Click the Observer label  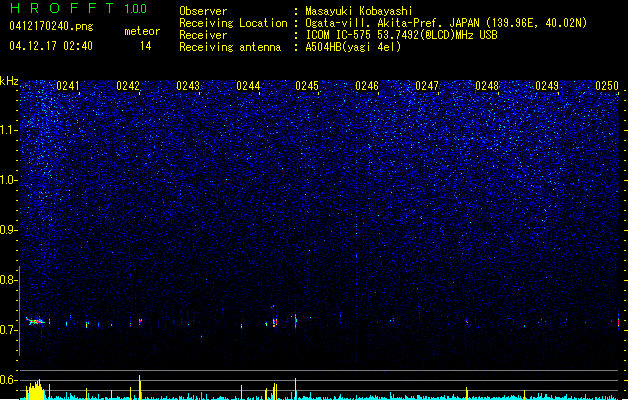click(203, 11)
